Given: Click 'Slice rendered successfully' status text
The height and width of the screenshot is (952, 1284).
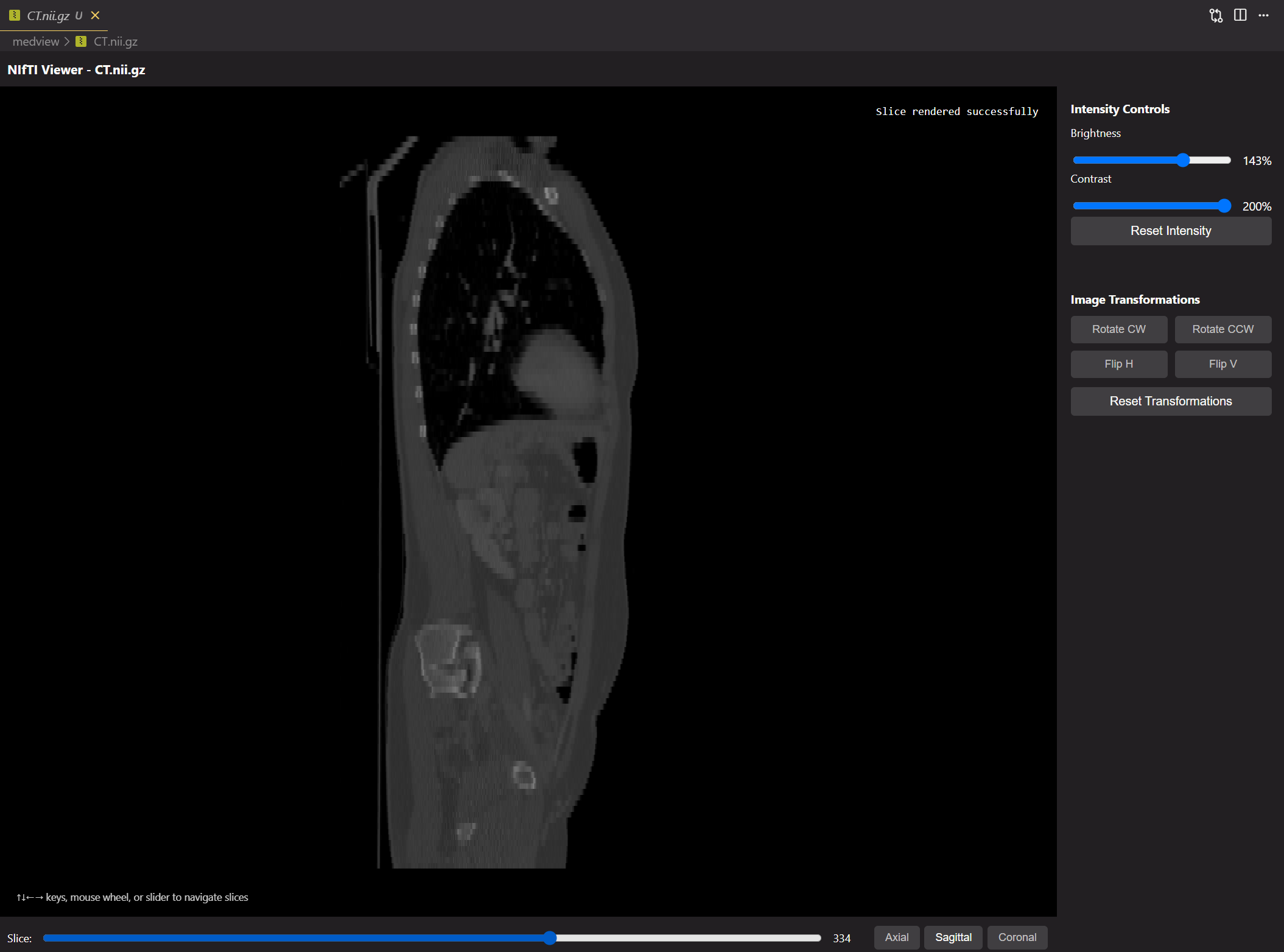Looking at the screenshot, I should click(x=956, y=111).
